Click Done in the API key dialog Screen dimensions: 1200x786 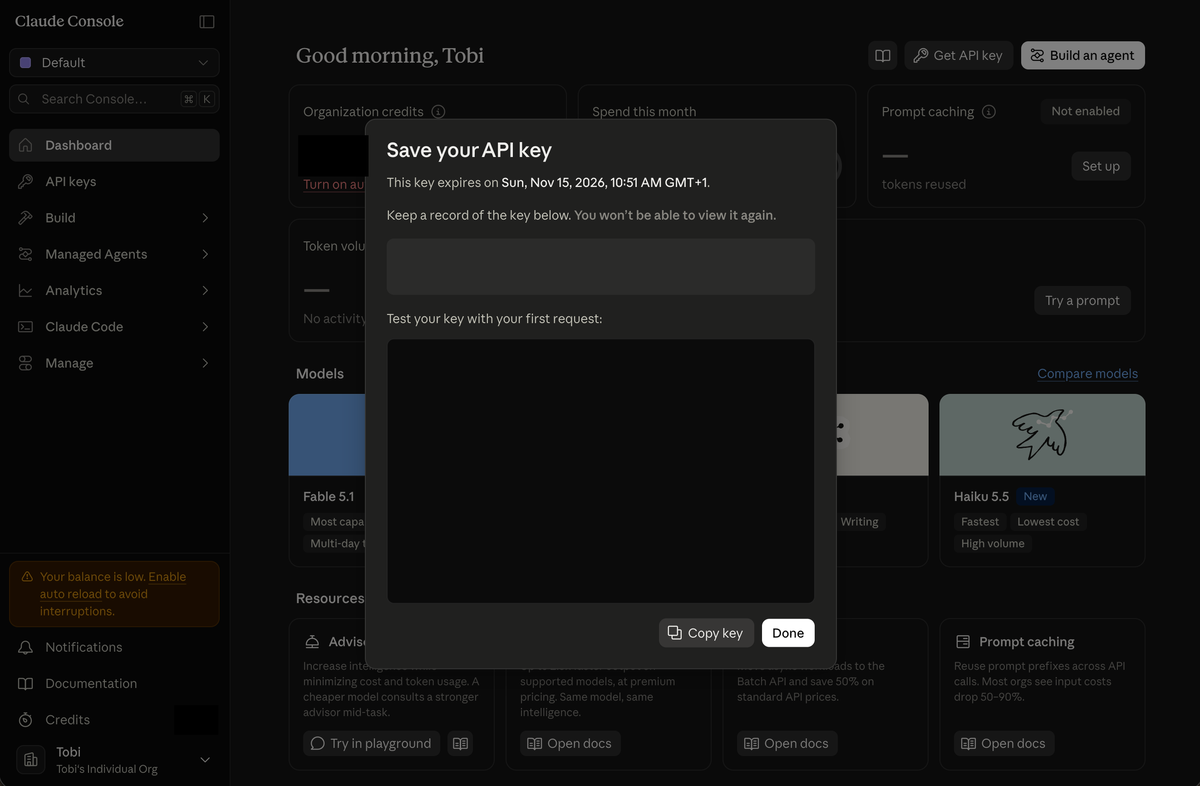[788, 633]
